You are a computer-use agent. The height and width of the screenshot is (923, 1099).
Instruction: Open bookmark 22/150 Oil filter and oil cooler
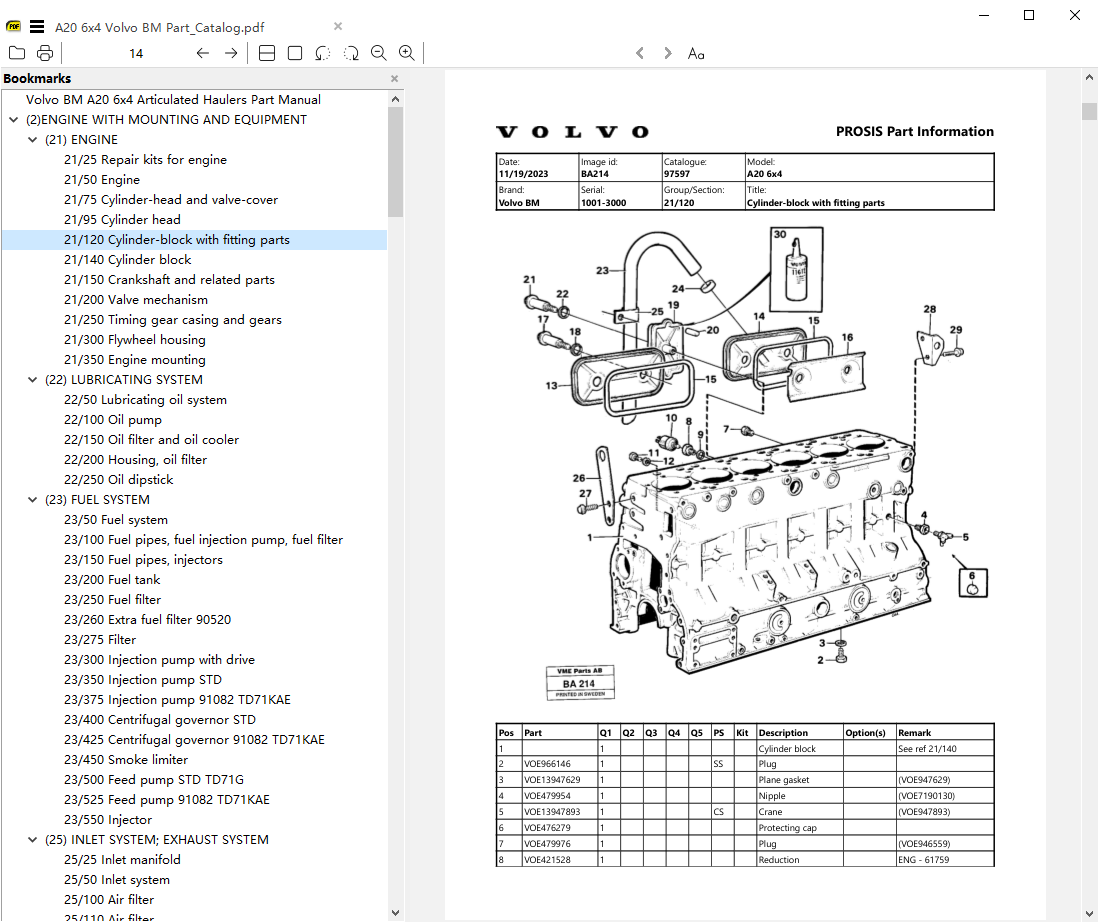point(151,439)
